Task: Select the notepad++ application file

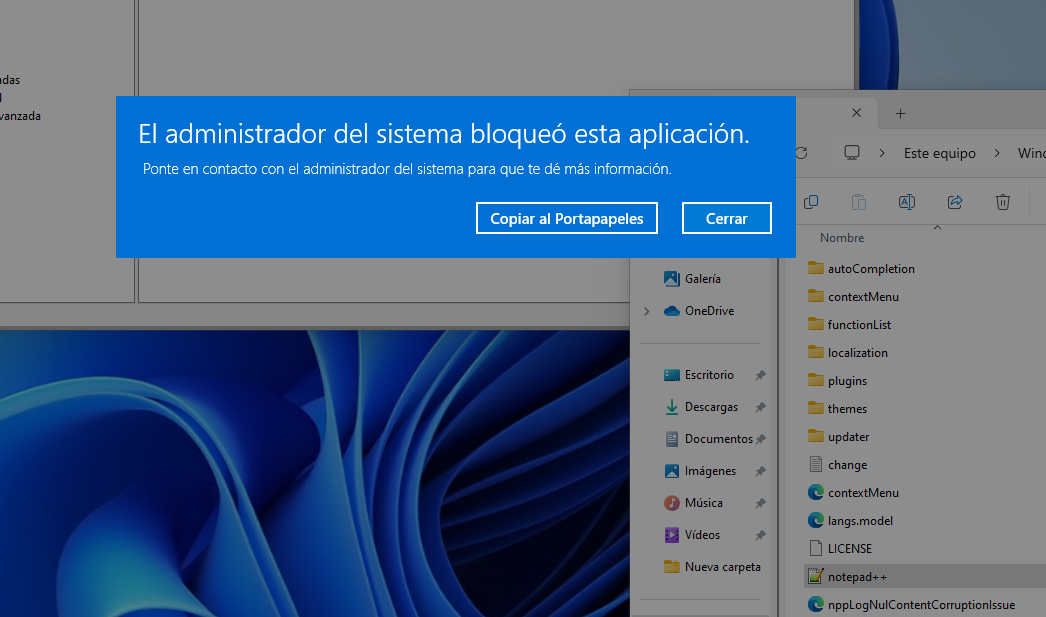Action: pyautogui.click(x=857, y=577)
